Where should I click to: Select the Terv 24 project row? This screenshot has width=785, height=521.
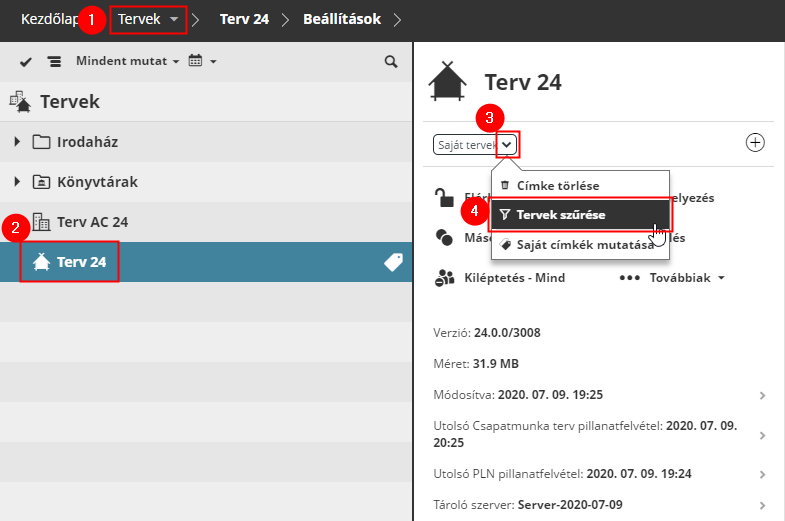[x=206, y=262]
